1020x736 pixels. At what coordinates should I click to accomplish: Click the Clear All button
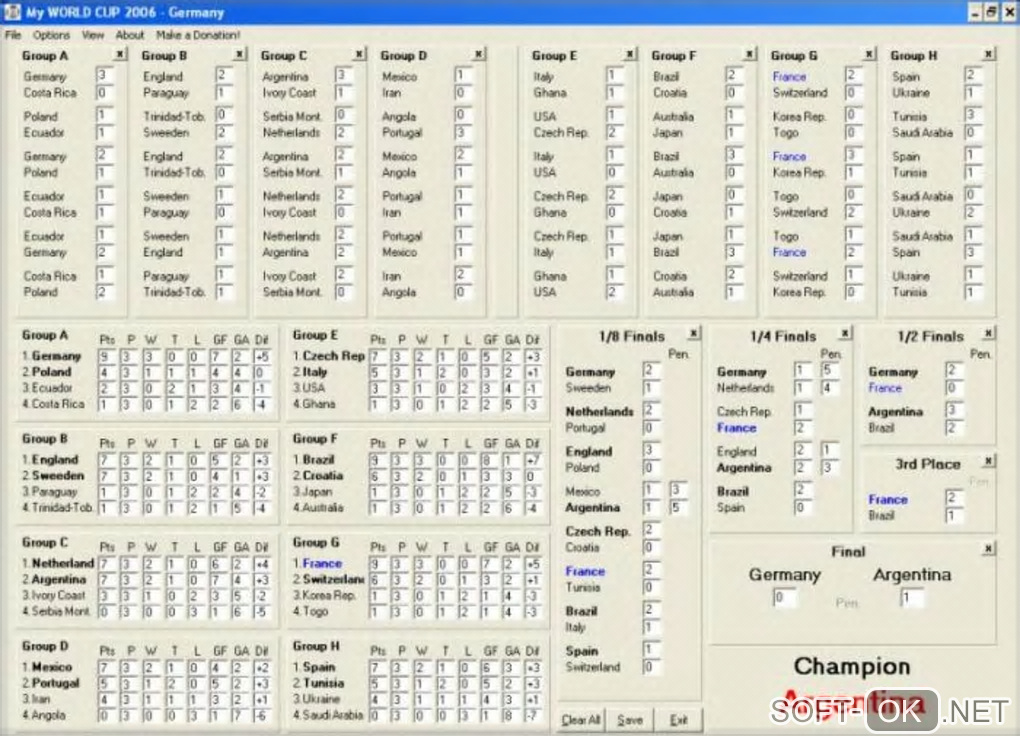[581, 720]
